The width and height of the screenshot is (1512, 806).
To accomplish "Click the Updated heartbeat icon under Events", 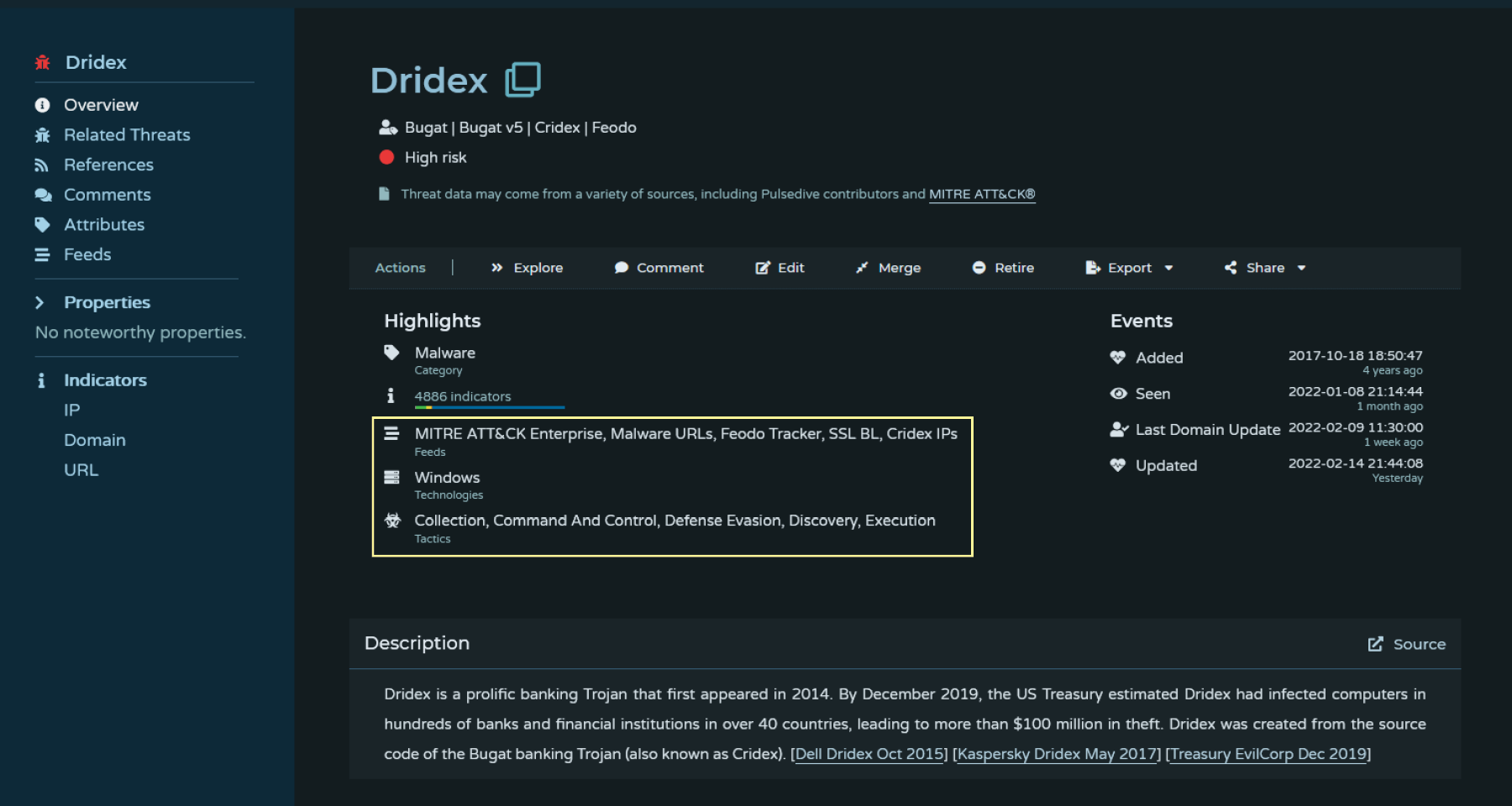I will pyautogui.click(x=1118, y=465).
